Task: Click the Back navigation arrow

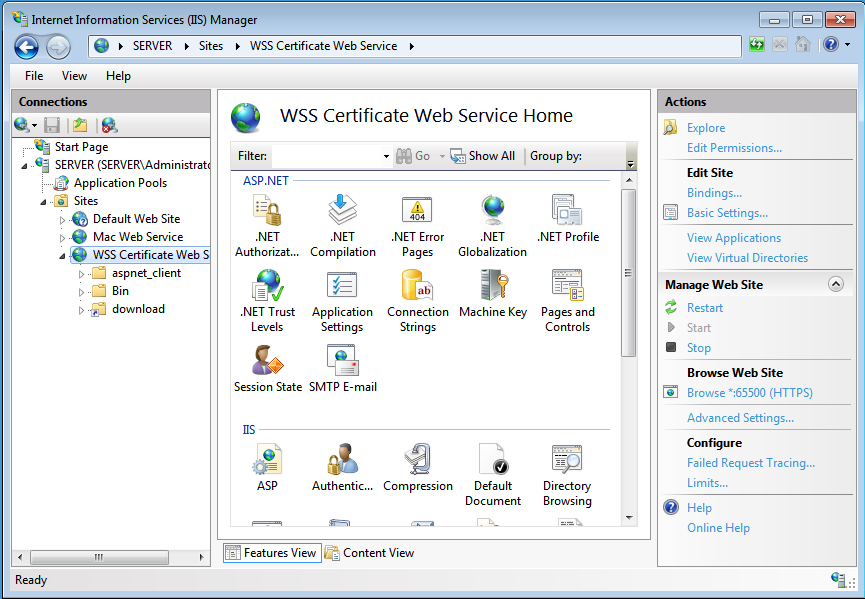Action: [x=26, y=47]
